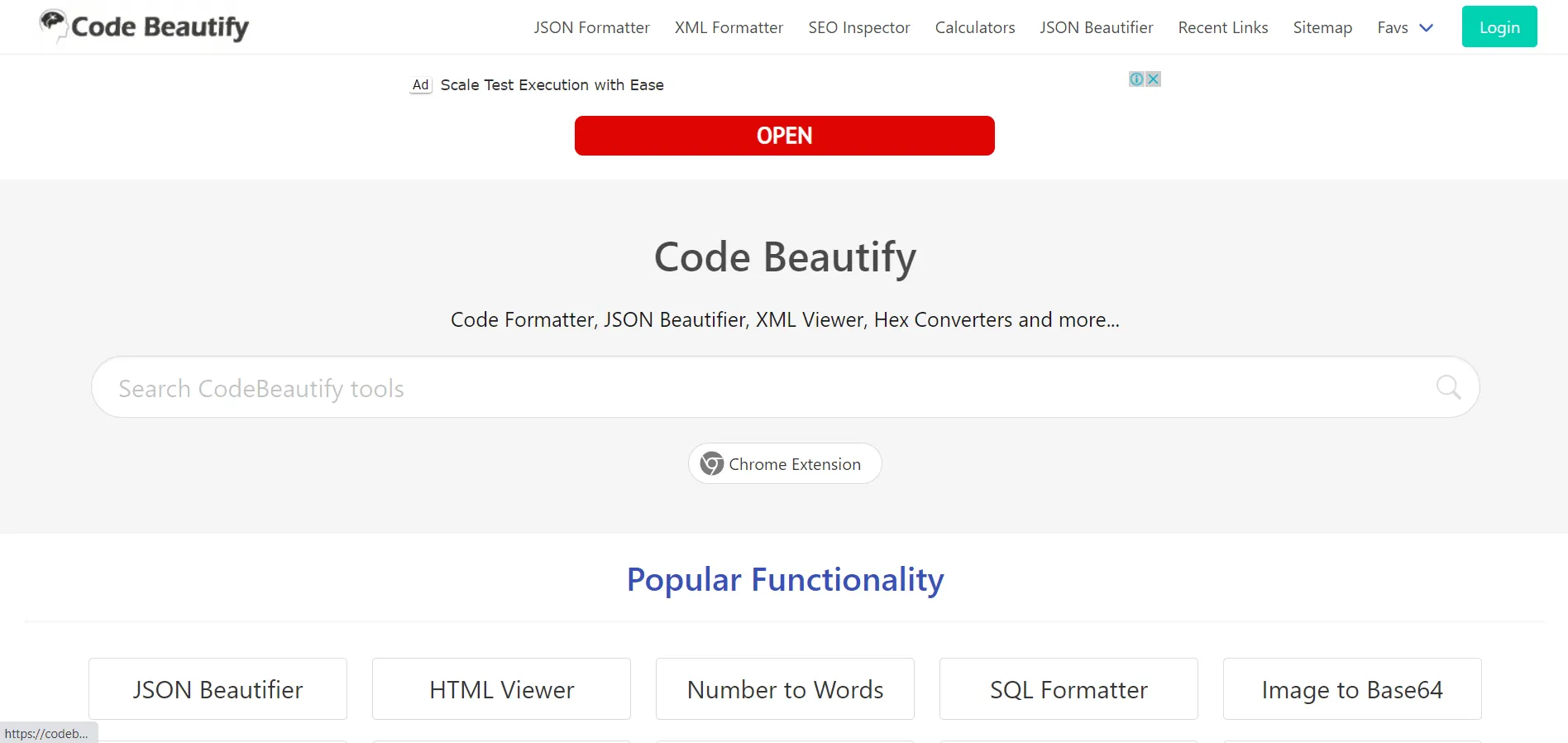Image resolution: width=1568 pixels, height=743 pixels.
Task: Install the Chrome Extension
Action: point(785,463)
